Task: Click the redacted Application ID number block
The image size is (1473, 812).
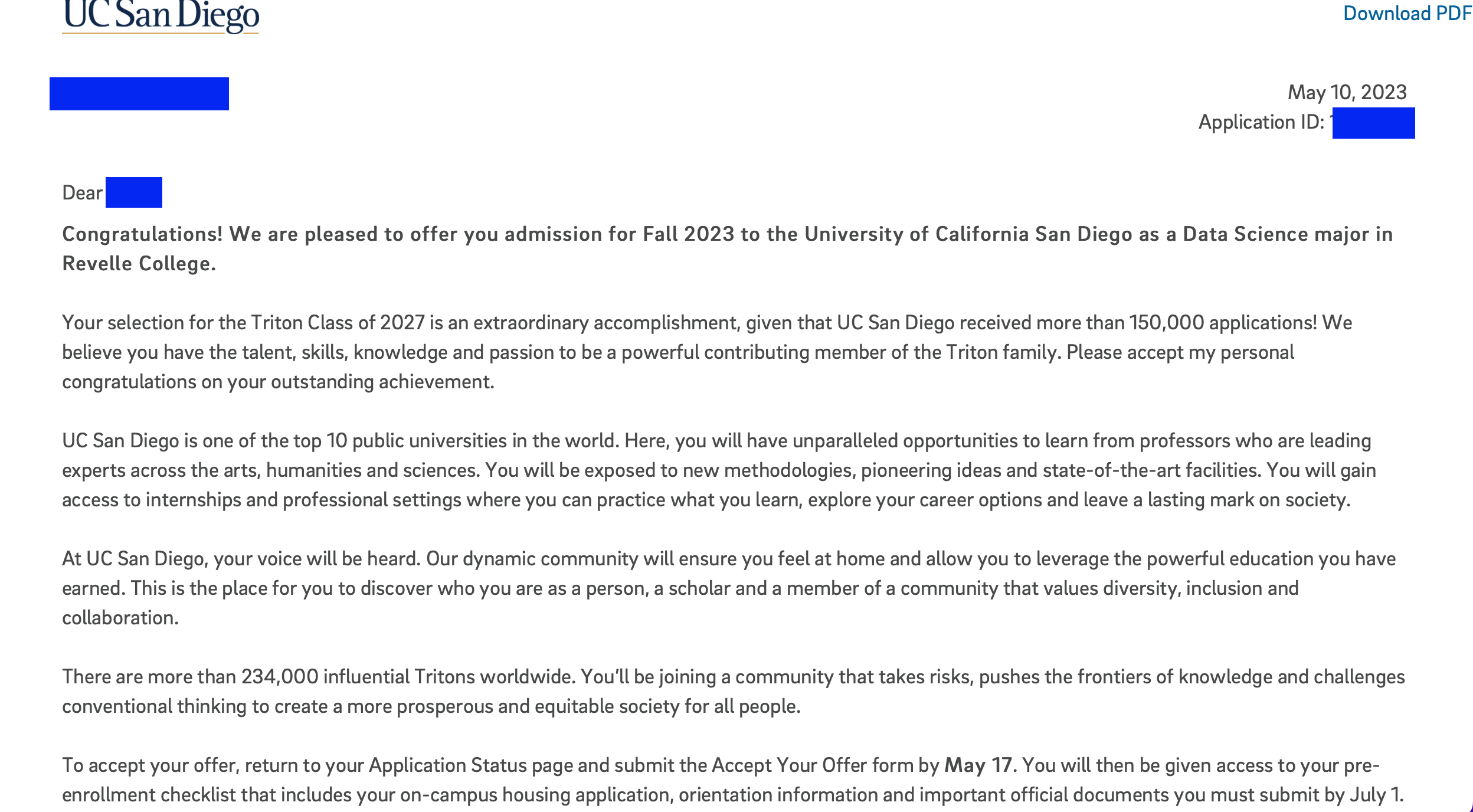Action: tap(1373, 123)
